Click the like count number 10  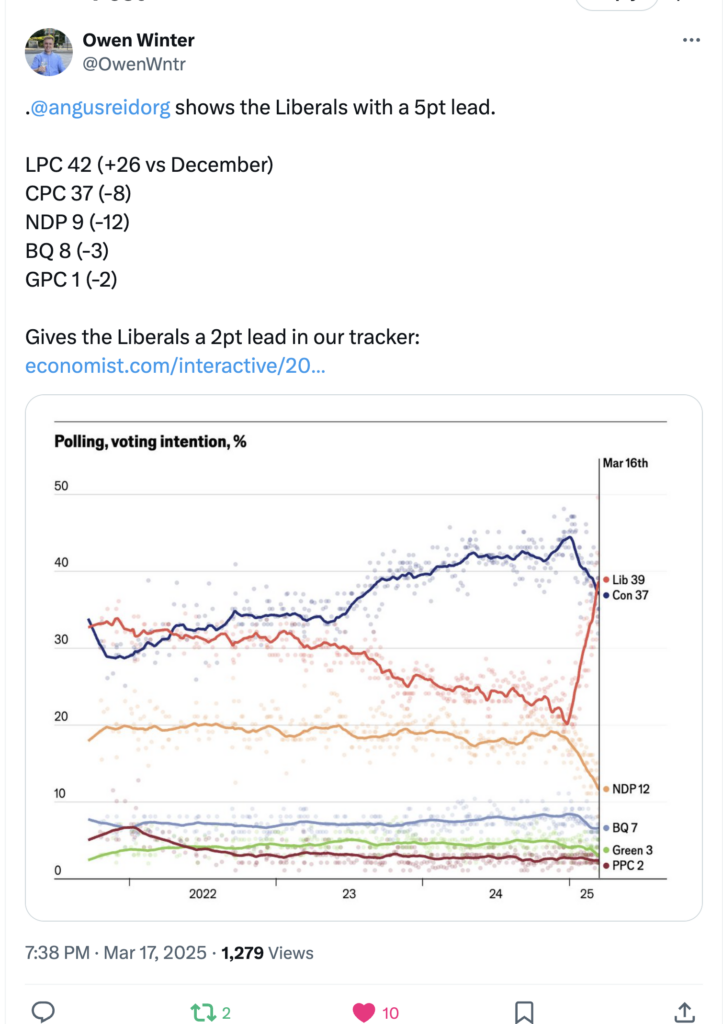391,1013
